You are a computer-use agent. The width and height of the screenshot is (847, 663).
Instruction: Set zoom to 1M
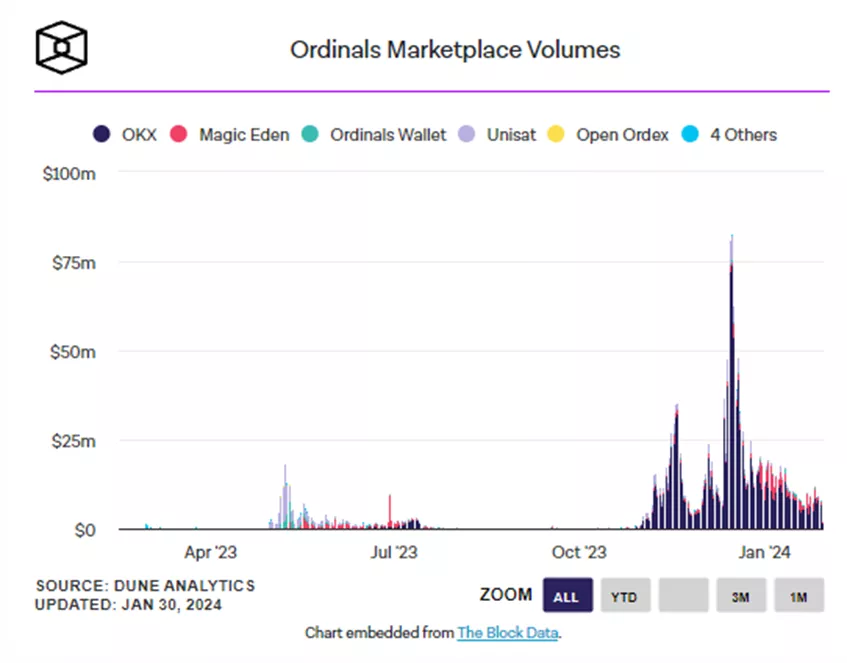(799, 595)
